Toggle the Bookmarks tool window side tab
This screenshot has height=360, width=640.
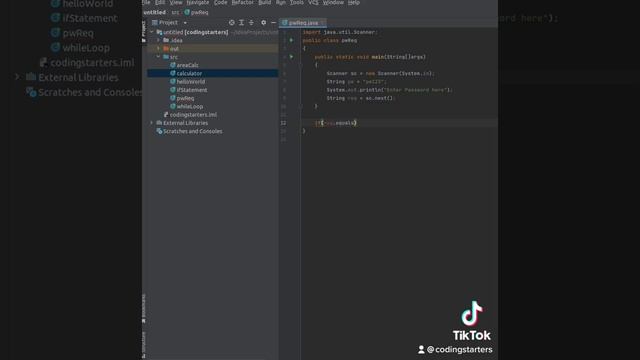[x=144, y=308]
